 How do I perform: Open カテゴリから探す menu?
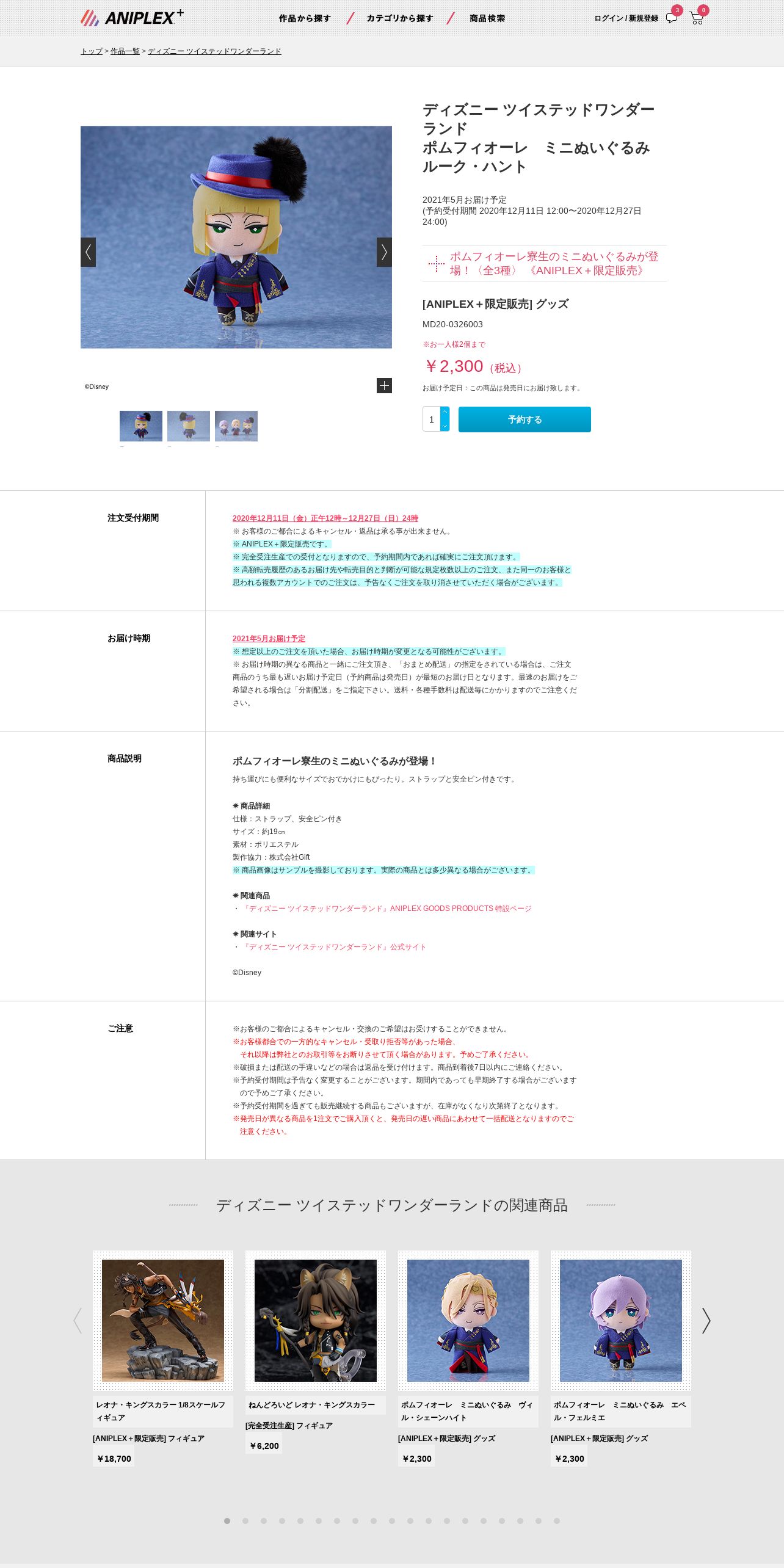pos(400,18)
